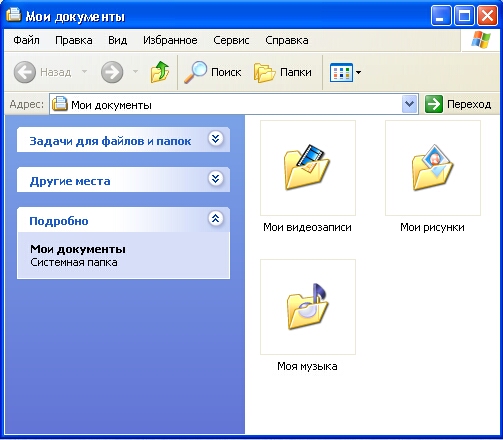Open the Views dropdown arrow
Viewport: 503px width, 440px height.
coord(358,72)
